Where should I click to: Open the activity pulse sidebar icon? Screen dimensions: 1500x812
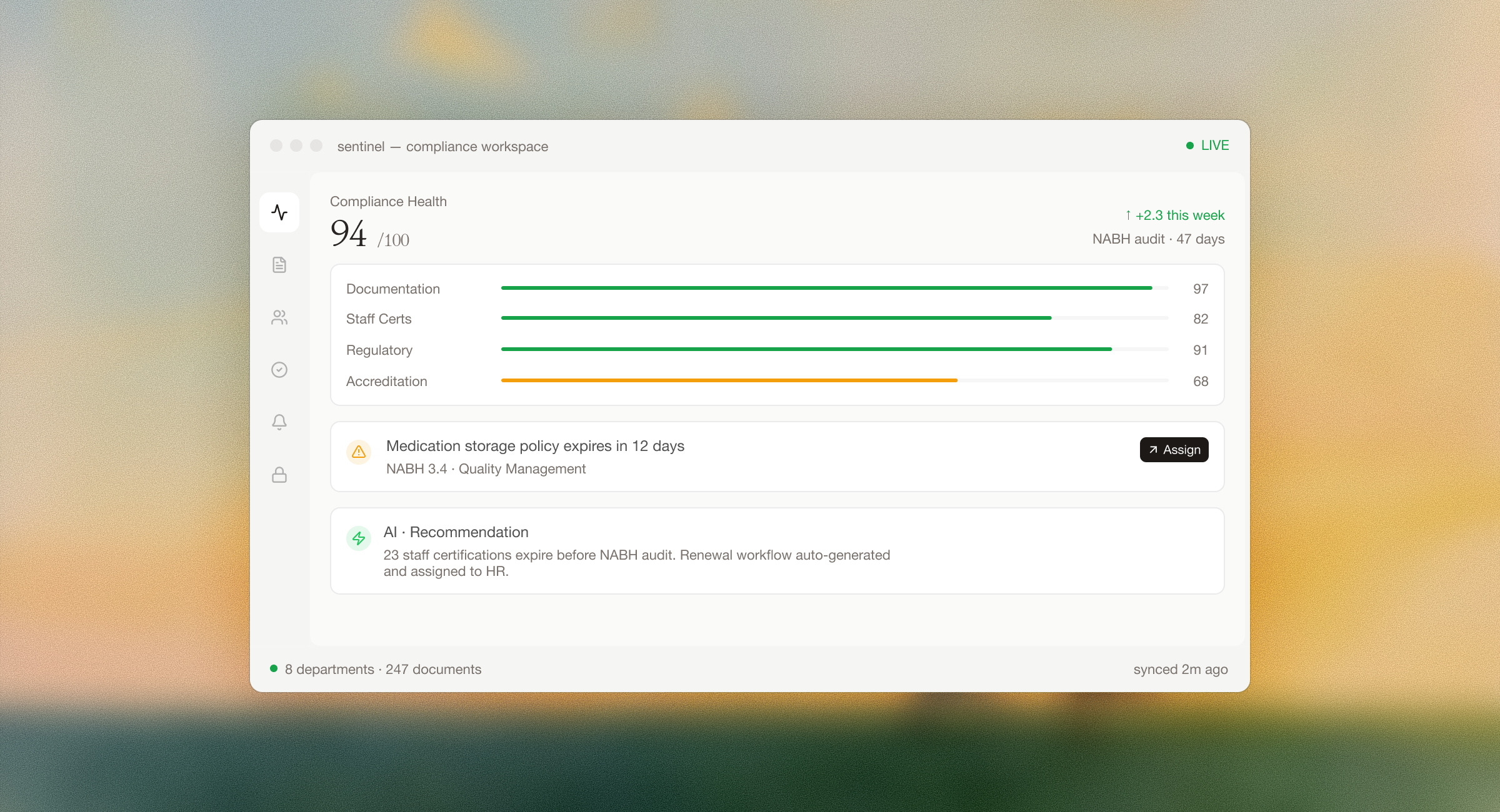click(279, 212)
